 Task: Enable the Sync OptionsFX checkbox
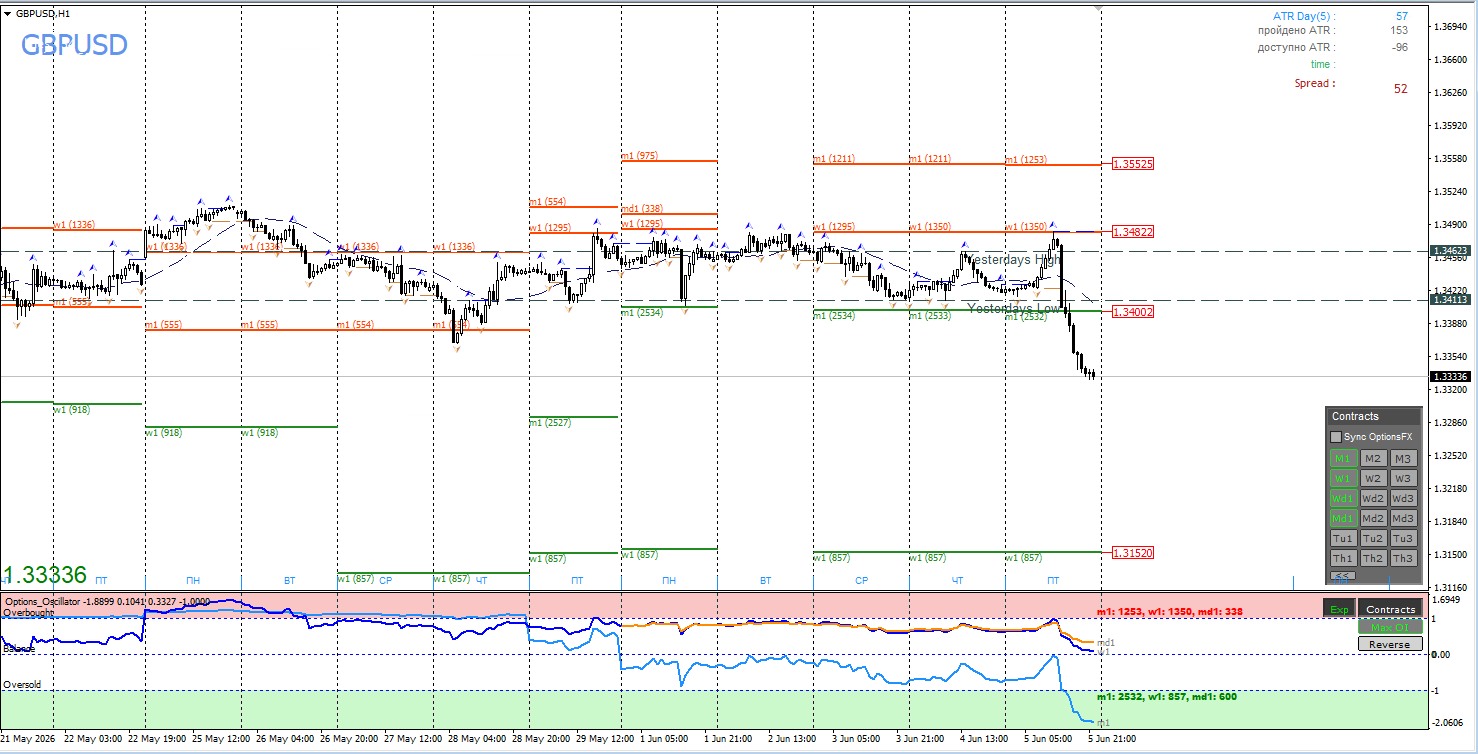click(1336, 437)
